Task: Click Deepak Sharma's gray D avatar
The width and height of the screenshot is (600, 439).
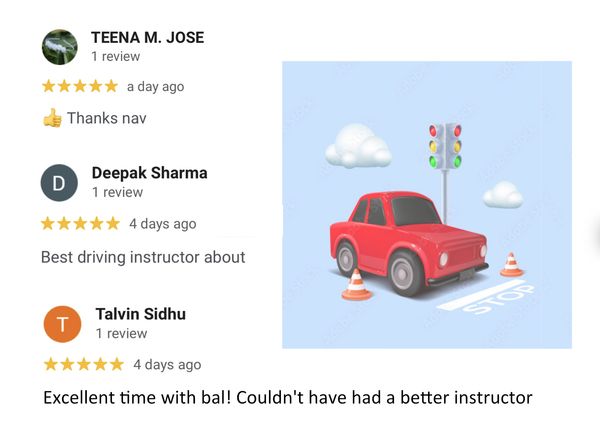Action: (59, 183)
